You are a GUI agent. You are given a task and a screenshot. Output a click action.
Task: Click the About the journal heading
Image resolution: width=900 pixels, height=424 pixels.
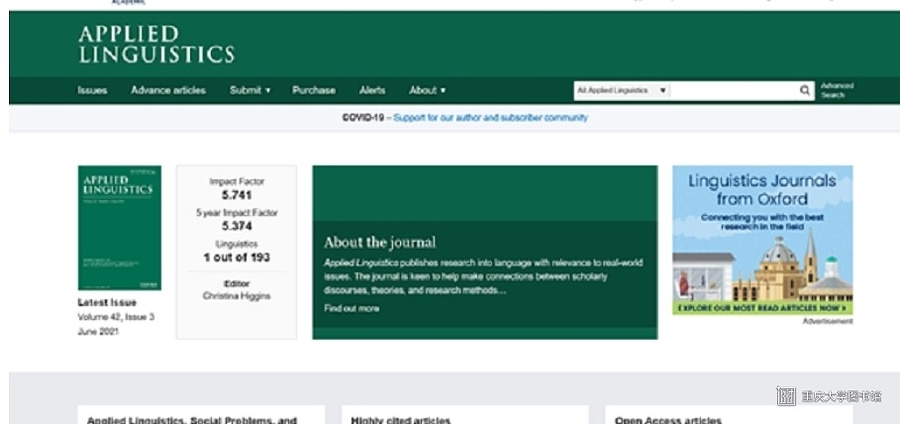click(379, 242)
